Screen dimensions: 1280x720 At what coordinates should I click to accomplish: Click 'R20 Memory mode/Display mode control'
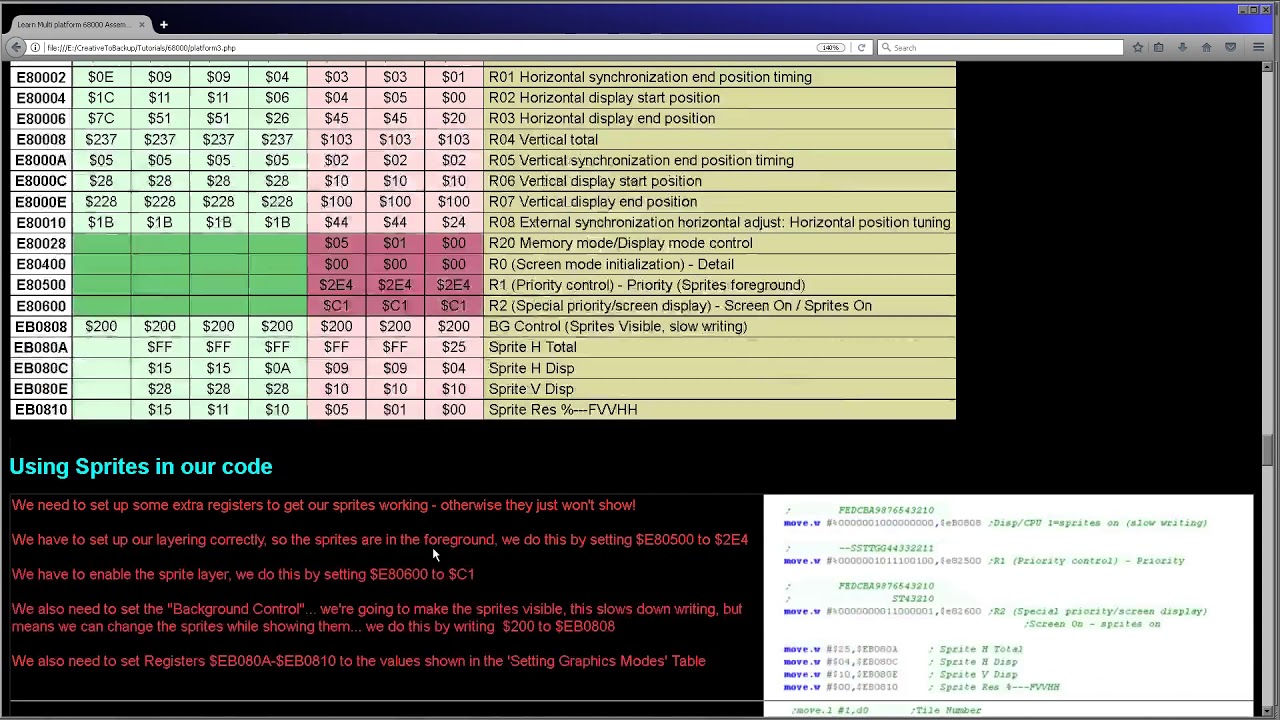[620, 243]
